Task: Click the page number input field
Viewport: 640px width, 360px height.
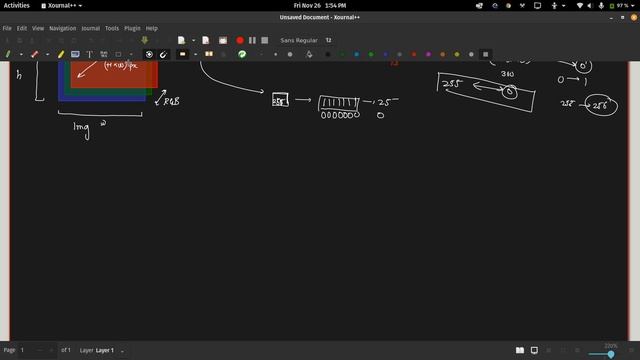Action: (x=37, y=350)
